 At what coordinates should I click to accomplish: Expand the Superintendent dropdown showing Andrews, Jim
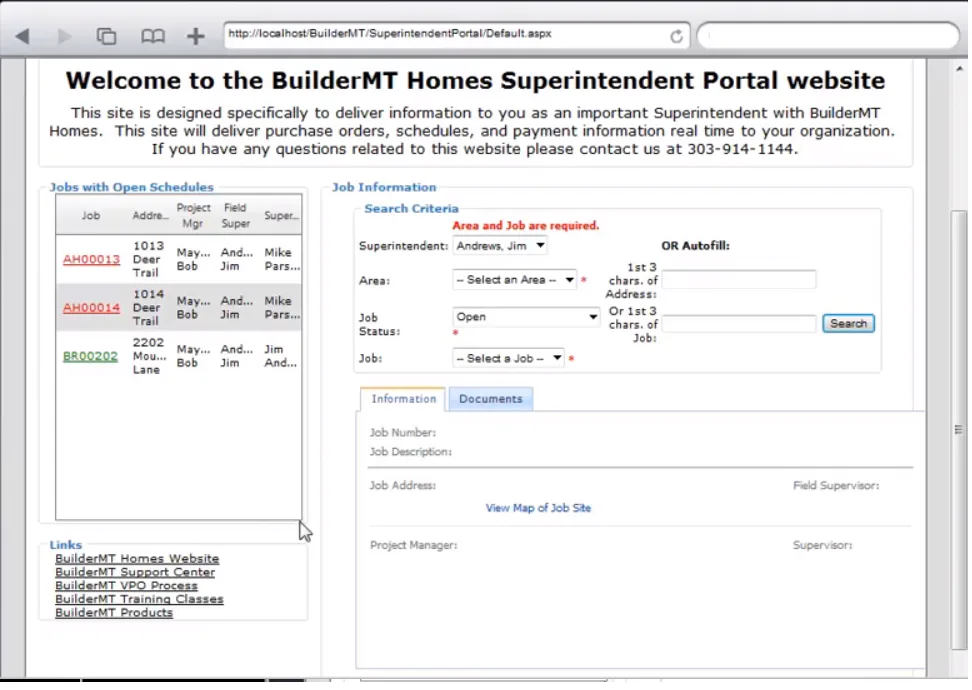click(500, 246)
